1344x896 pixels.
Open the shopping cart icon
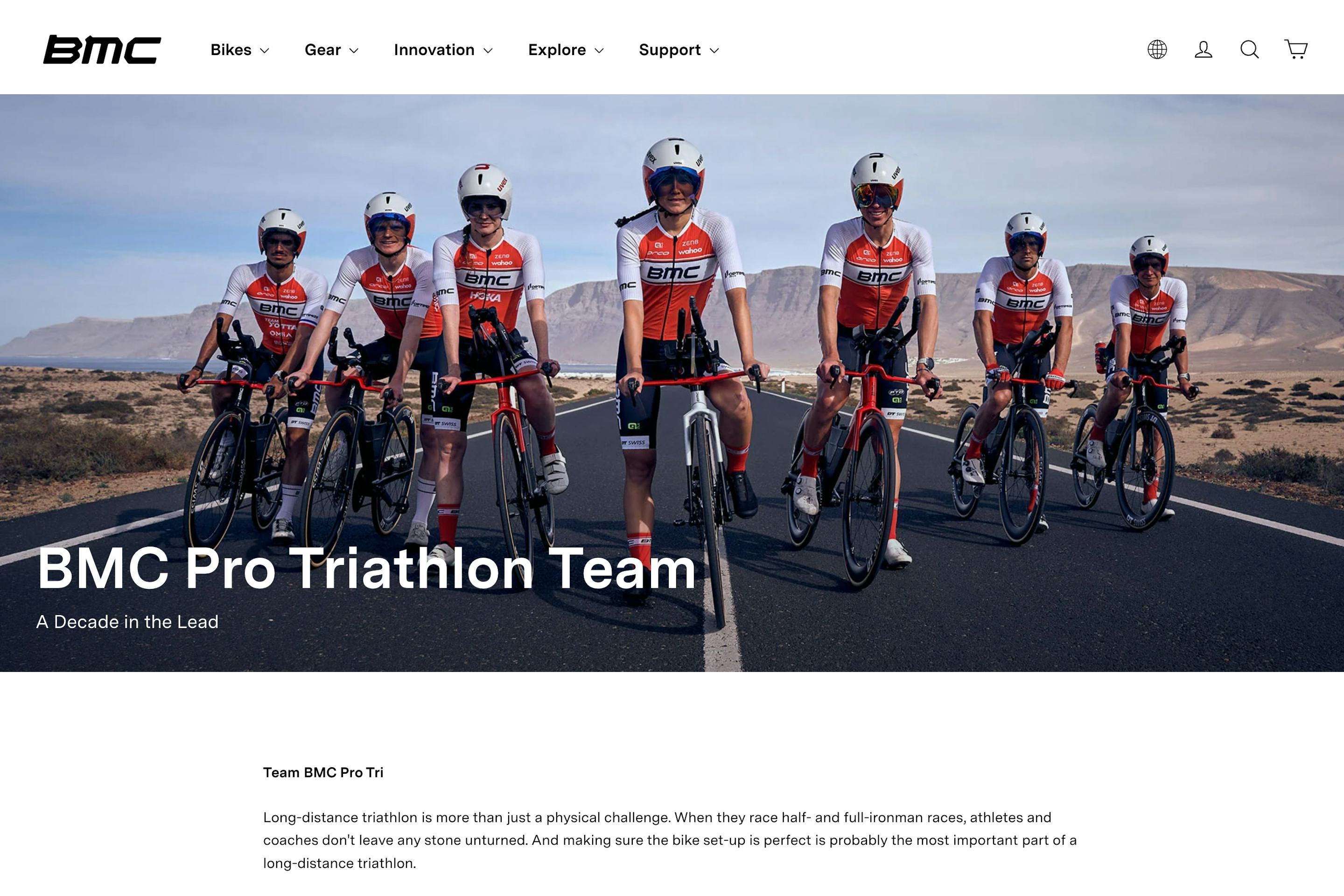[1296, 50]
